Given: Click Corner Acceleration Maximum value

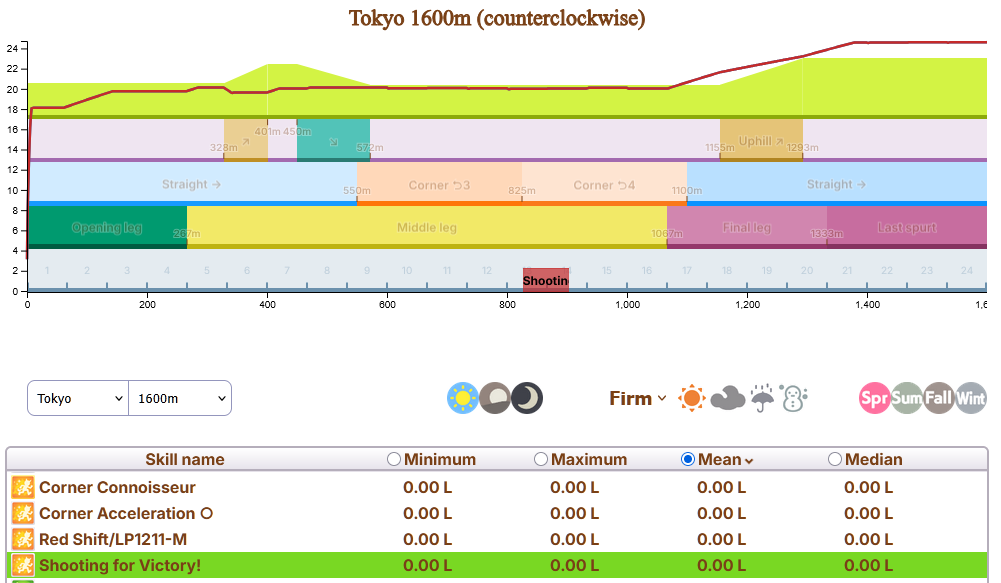Looking at the screenshot, I should pos(574,513).
